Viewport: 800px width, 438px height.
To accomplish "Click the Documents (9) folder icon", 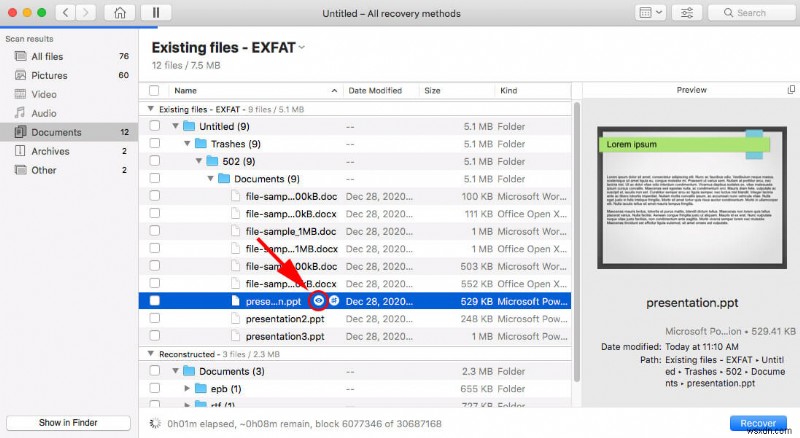I will (x=224, y=178).
